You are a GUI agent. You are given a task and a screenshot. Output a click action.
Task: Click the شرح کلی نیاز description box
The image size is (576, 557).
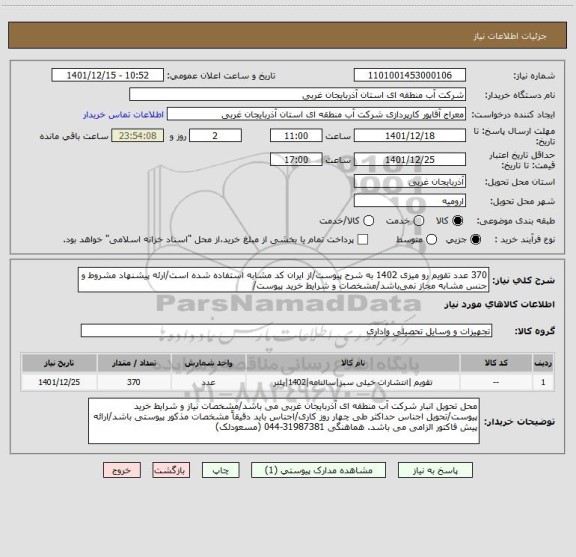(284, 280)
